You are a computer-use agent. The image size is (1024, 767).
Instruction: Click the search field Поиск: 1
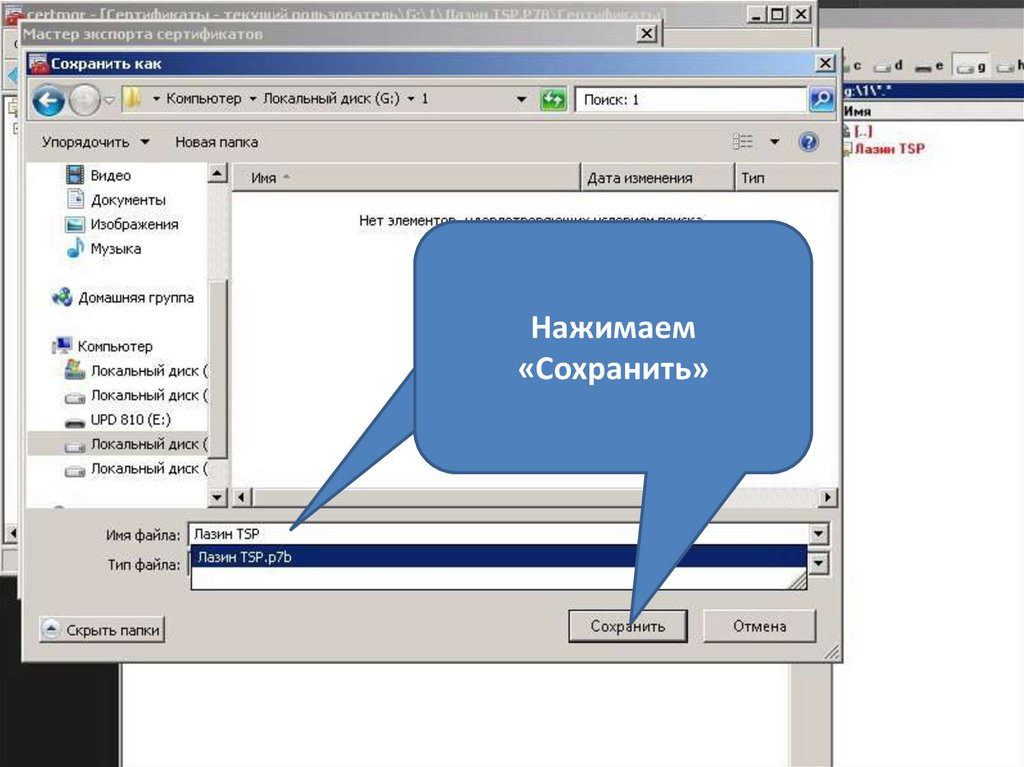click(690, 99)
